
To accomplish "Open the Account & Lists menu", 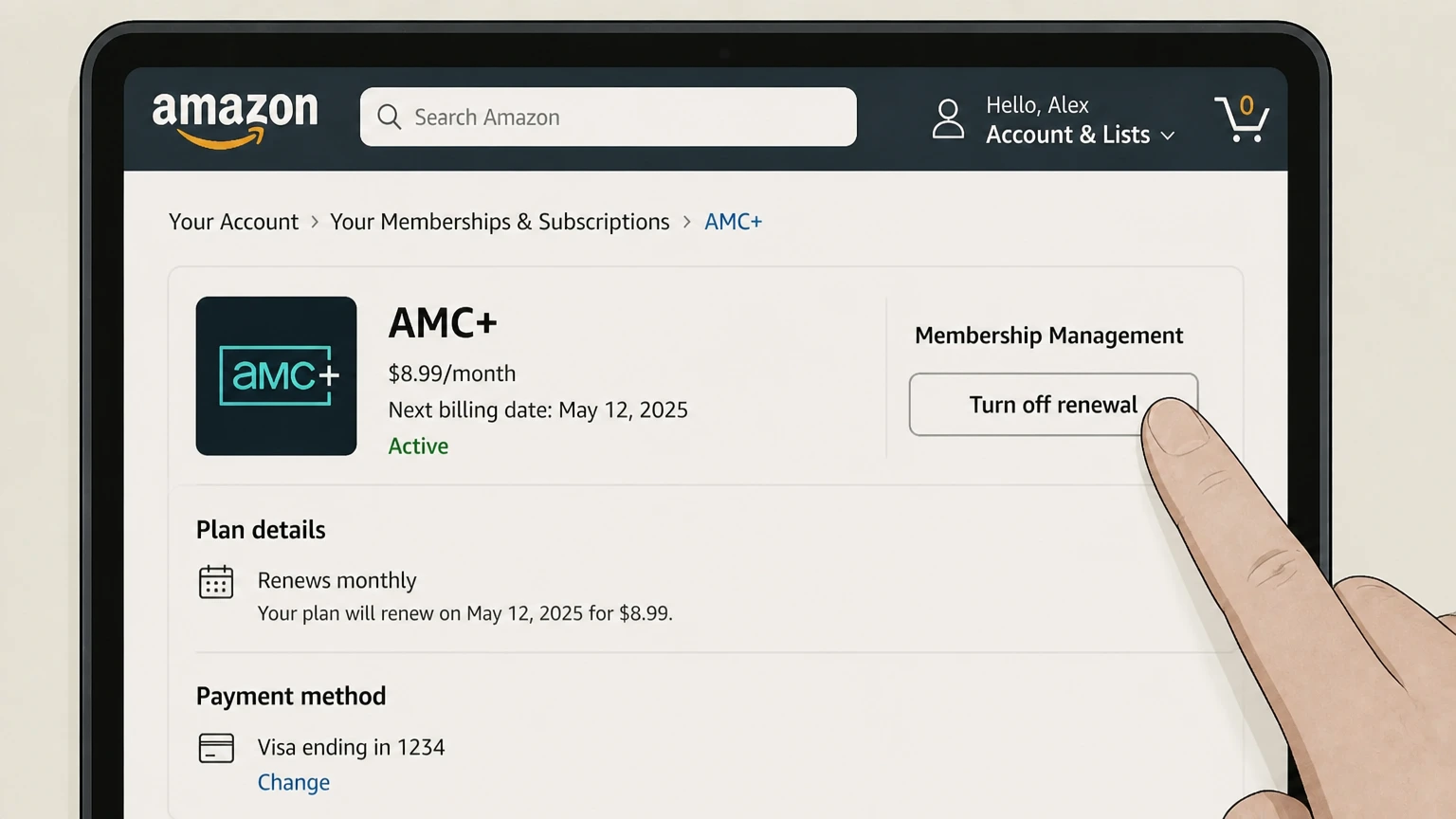I will coord(1067,135).
